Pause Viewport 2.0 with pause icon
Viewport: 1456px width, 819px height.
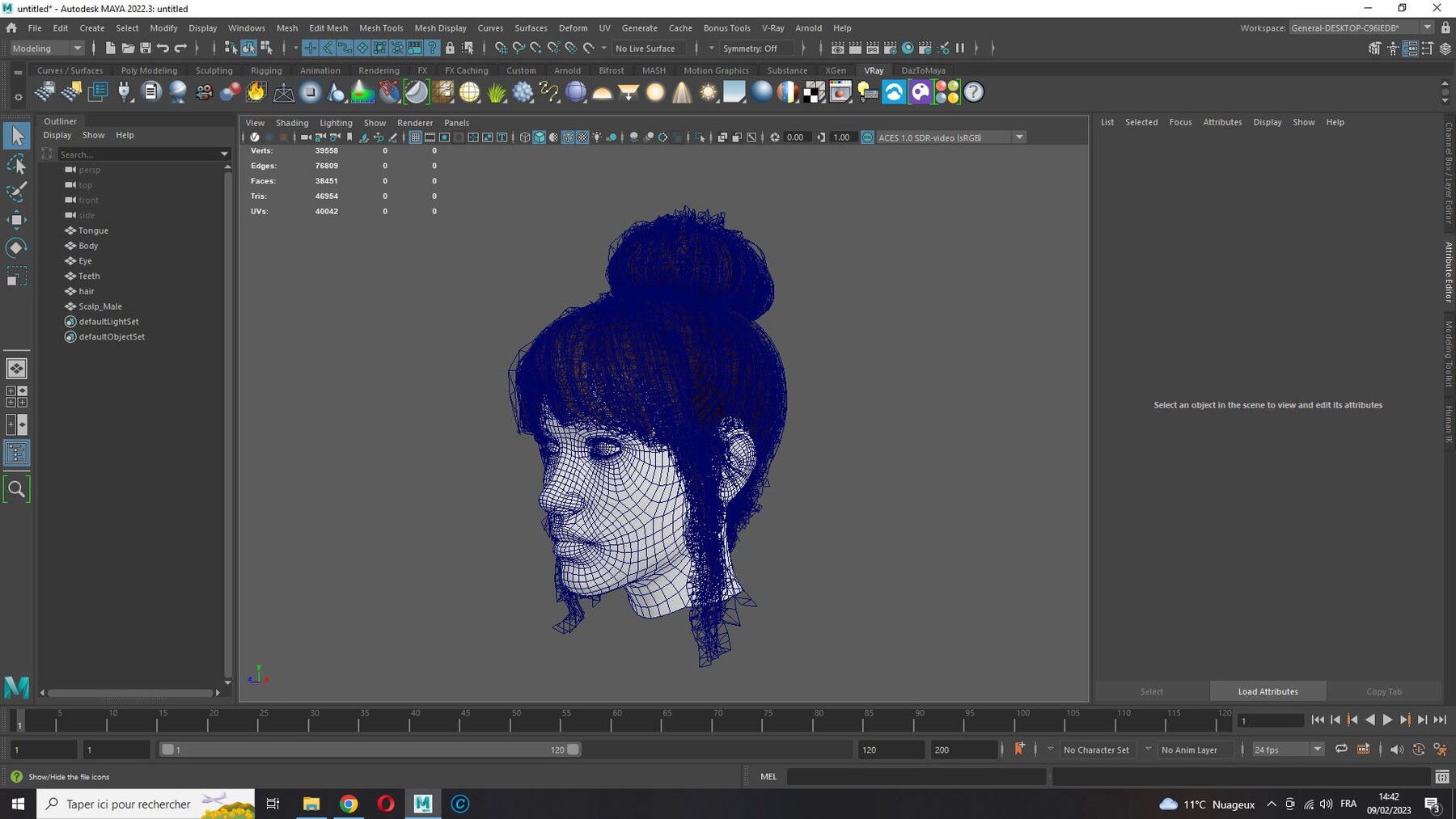pyautogui.click(x=960, y=49)
